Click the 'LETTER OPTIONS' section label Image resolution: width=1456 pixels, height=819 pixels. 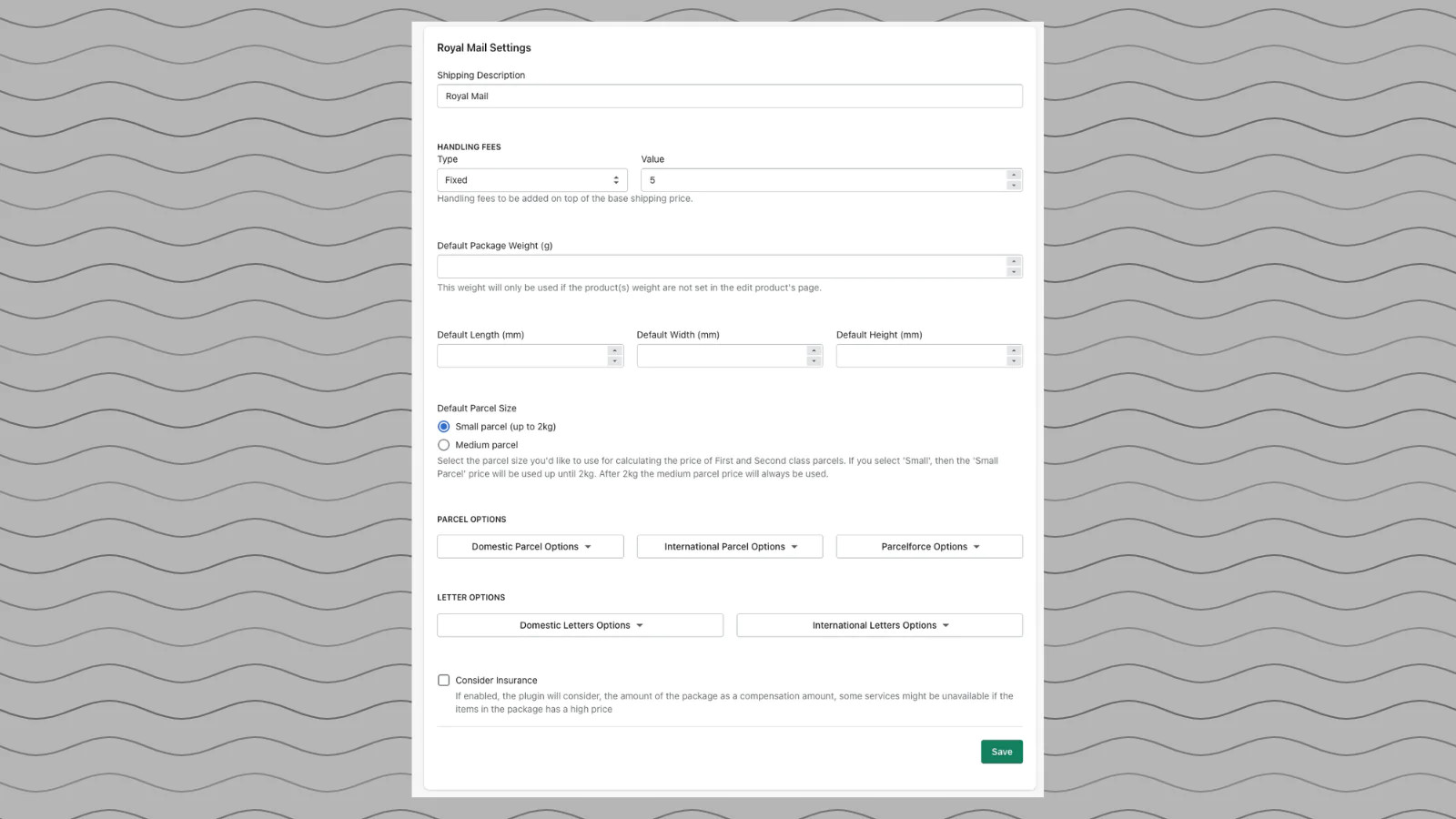point(470,598)
